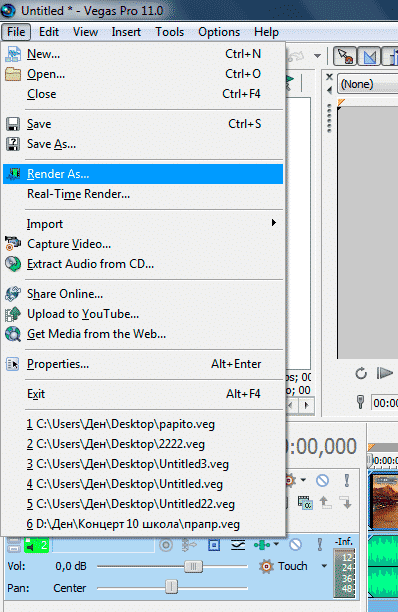The width and height of the screenshot is (398, 612).
Task: Solo audio track 2
Action: click(320, 544)
